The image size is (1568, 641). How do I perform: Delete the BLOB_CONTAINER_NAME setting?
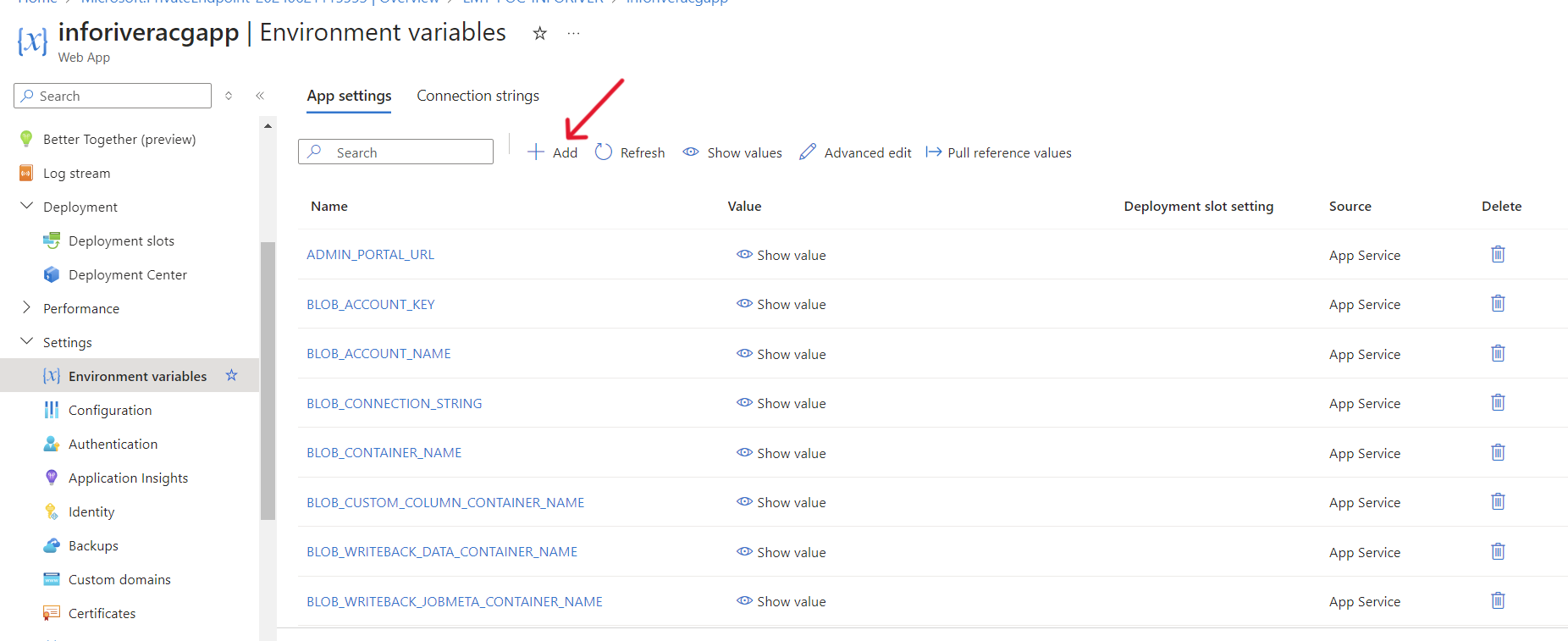1497,453
